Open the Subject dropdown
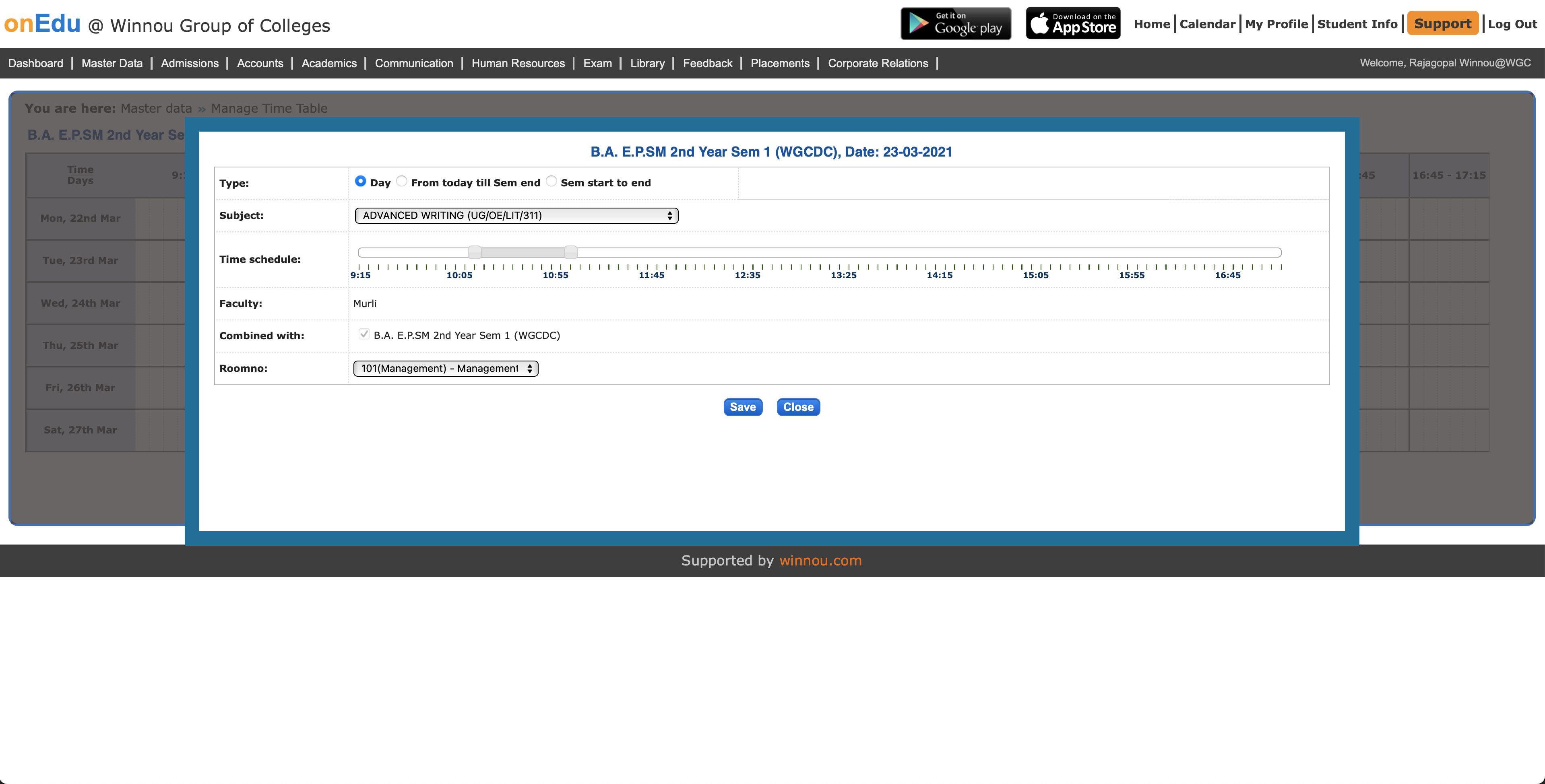The image size is (1545, 784). click(516, 215)
